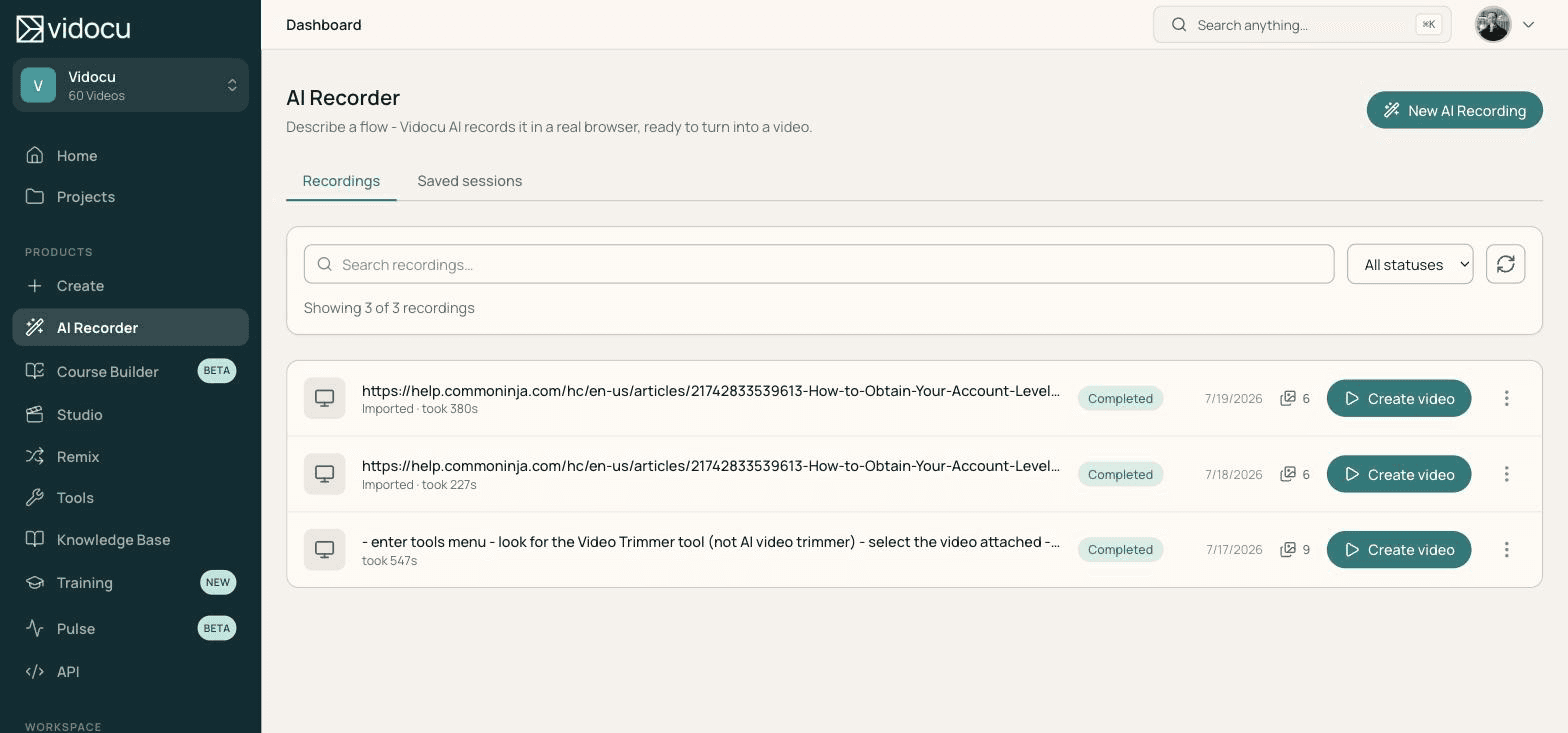1568x733 pixels.
Task: Click the Search recordings input
Action: [x=819, y=264]
